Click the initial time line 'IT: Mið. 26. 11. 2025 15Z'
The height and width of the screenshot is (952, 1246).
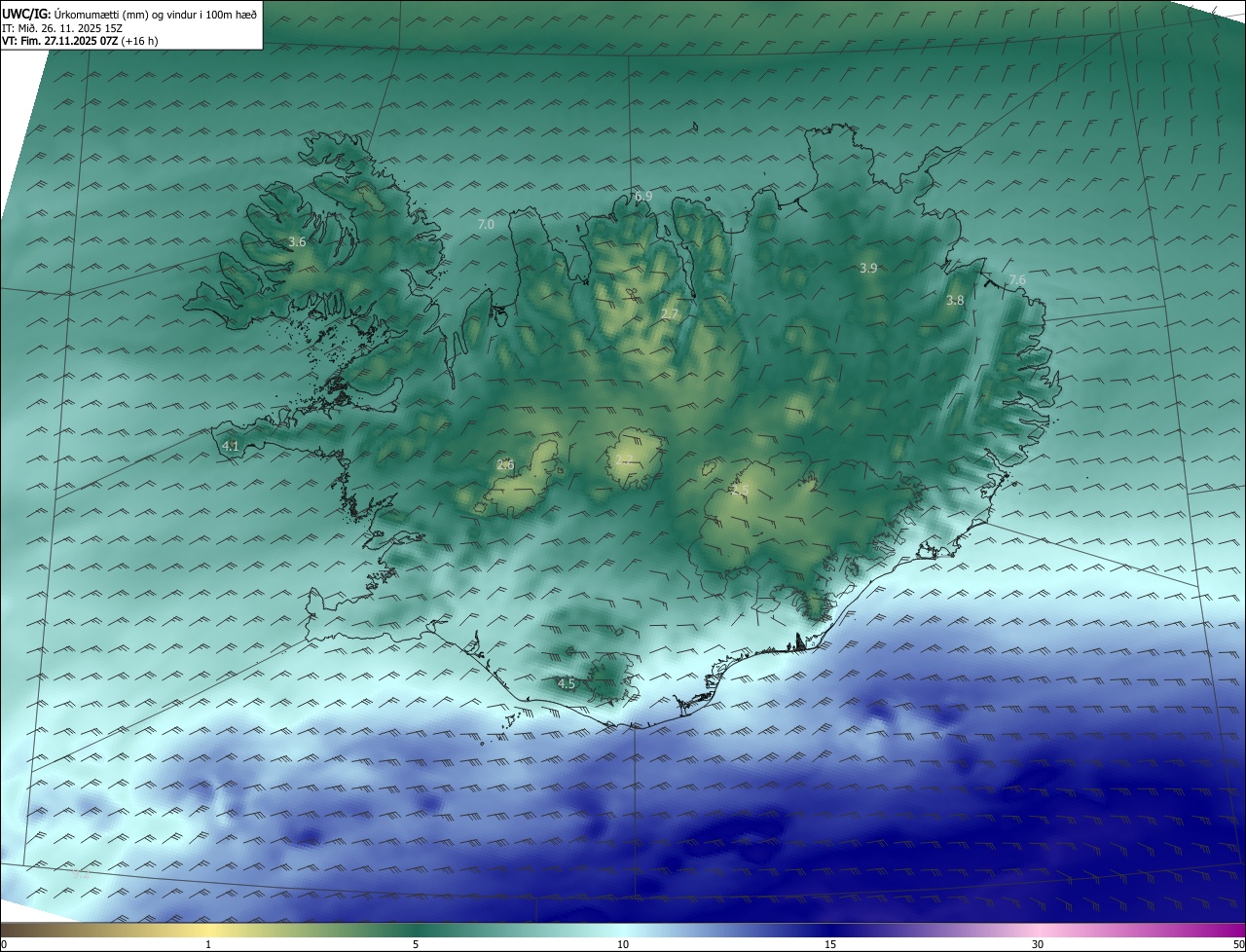[x=62, y=27]
